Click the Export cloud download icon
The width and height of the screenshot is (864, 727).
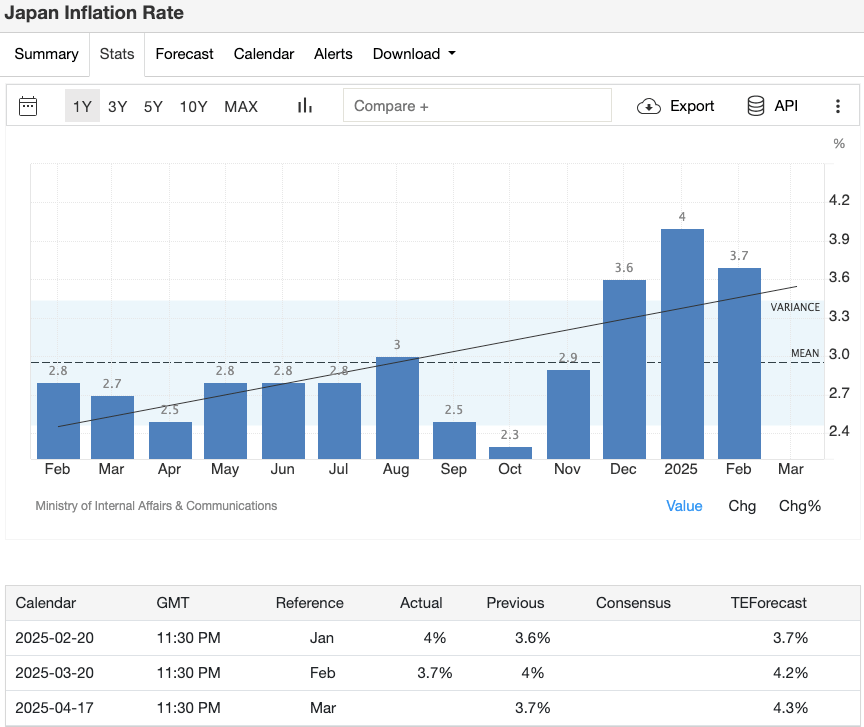tap(649, 106)
